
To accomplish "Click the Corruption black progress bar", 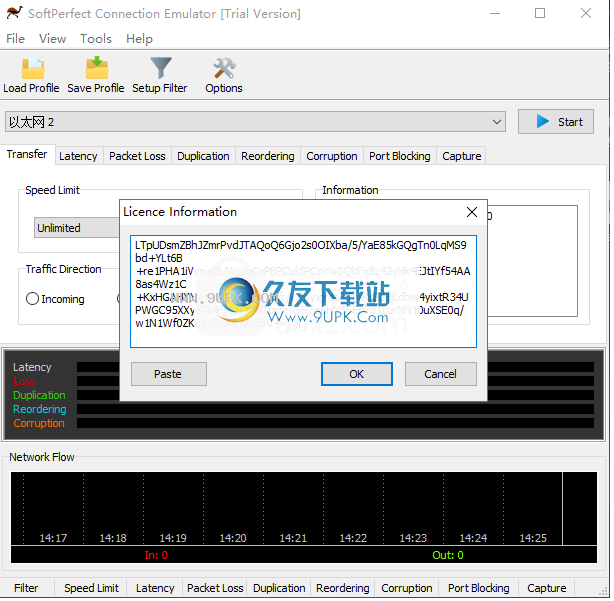I will click(x=335, y=424).
